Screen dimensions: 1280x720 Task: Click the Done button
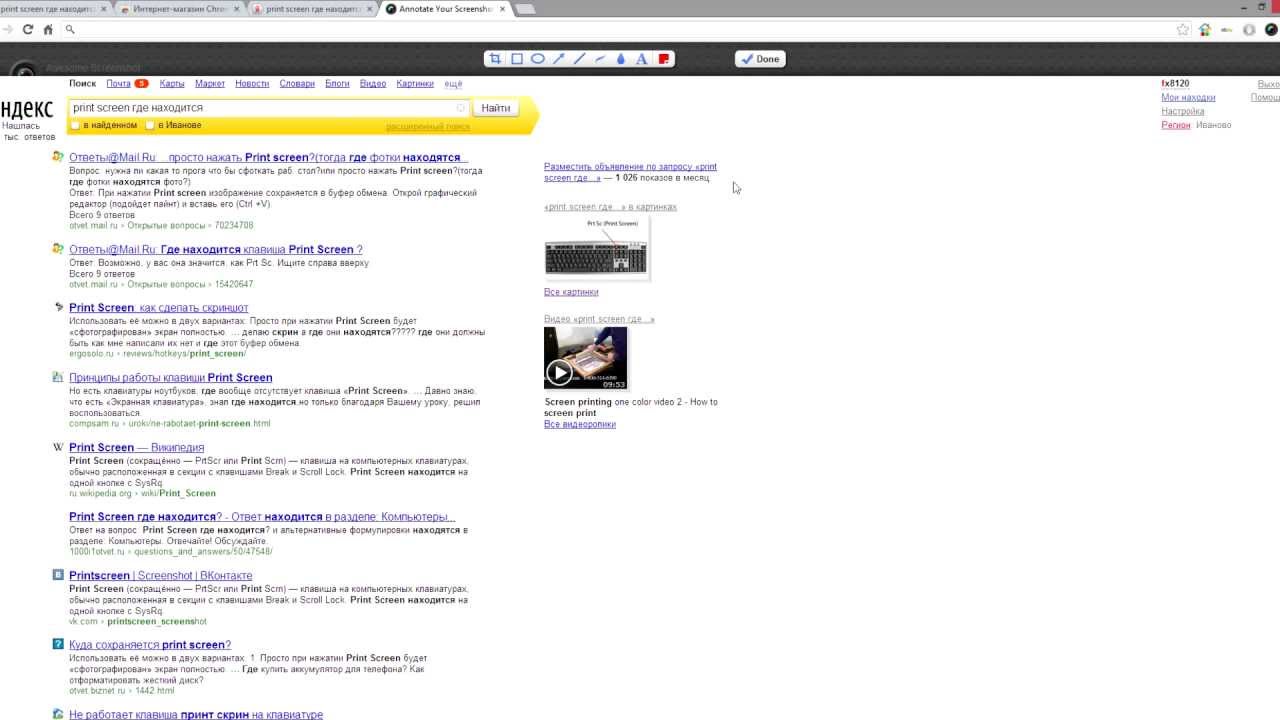pyautogui.click(x=761, y=59)
